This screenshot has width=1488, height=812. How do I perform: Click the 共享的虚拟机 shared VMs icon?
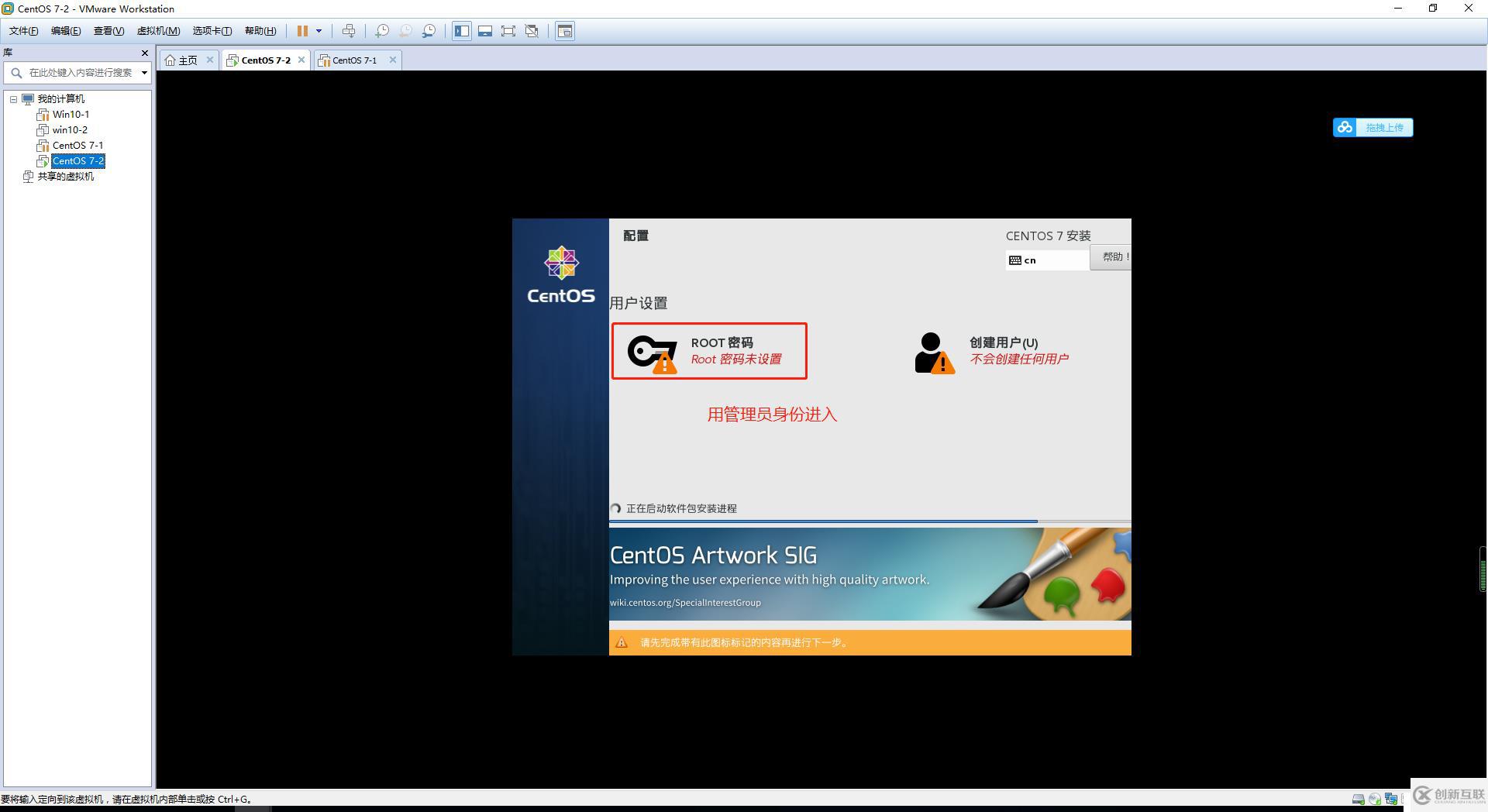click(28, 177)
